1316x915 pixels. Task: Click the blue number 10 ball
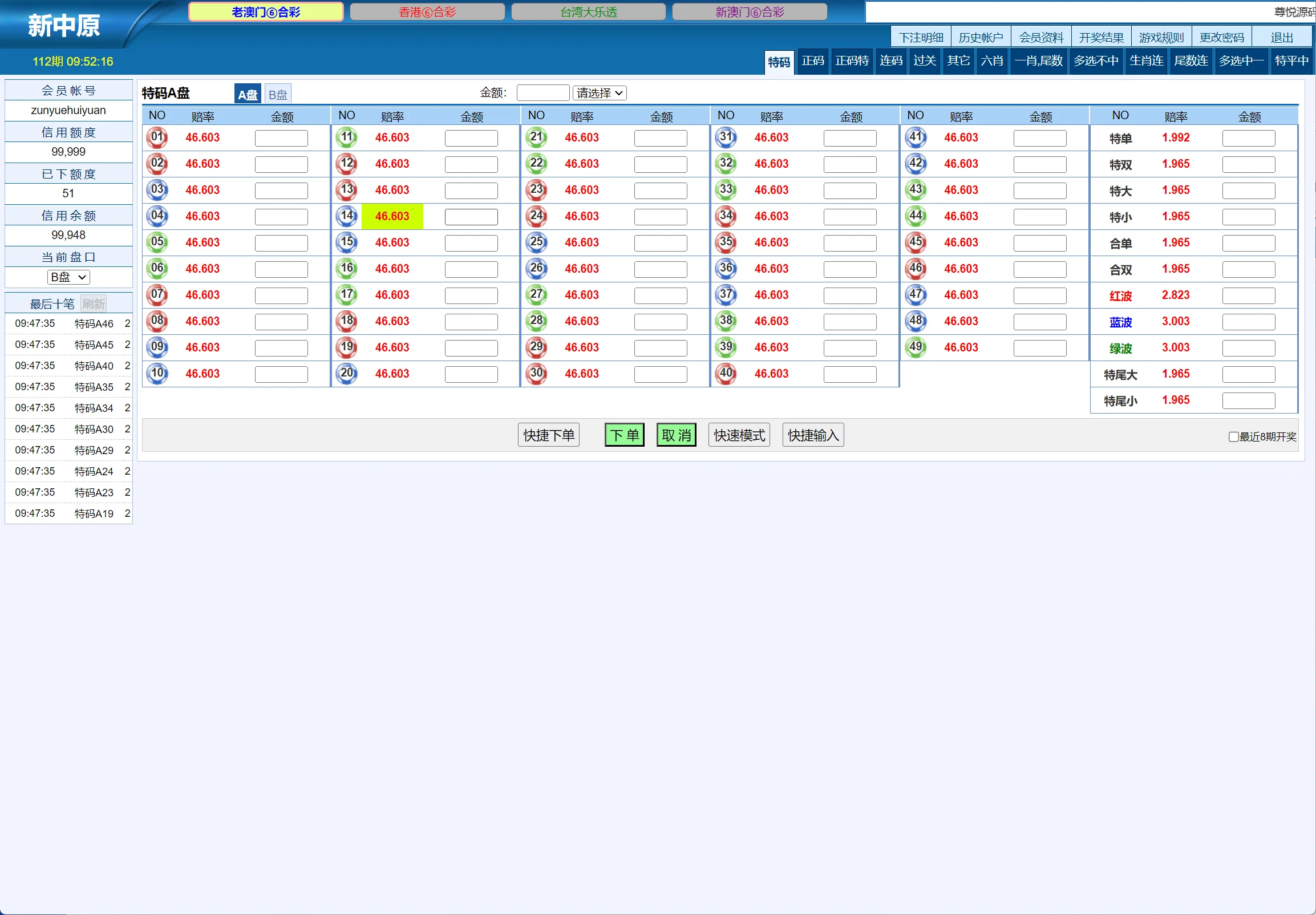pyautogui.click(x=157, y=374)
